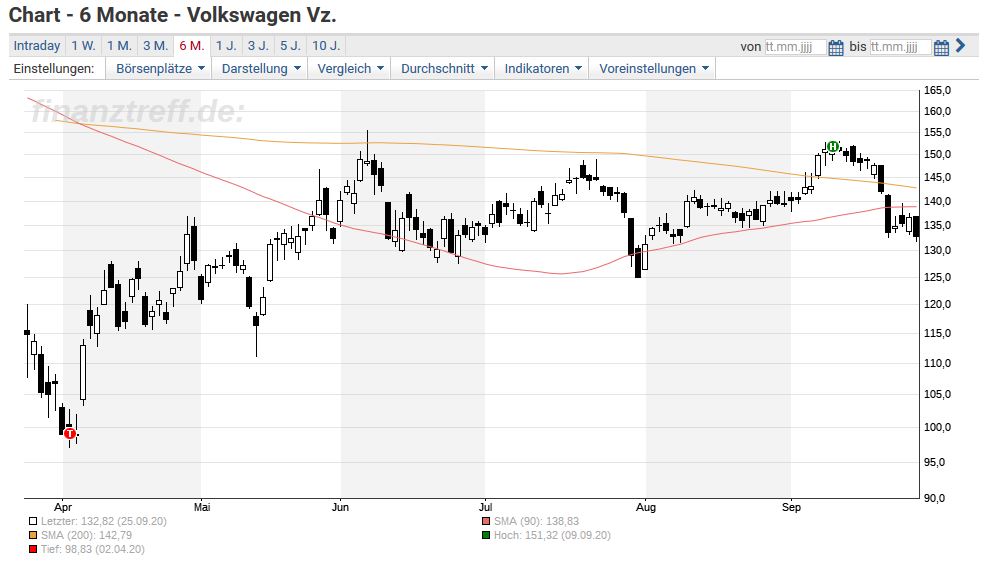Click the 165,0 y-axis value

[x=937, y=91]
